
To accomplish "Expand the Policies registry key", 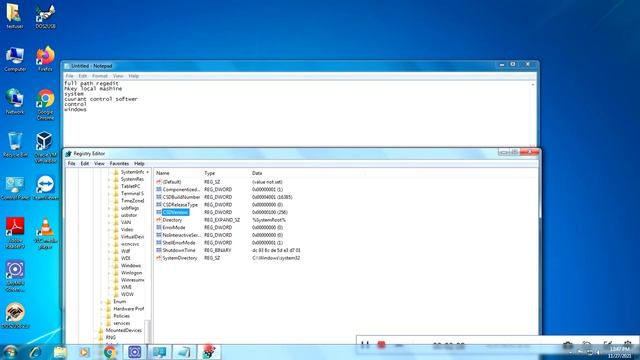I will click(x=102, y=316).
